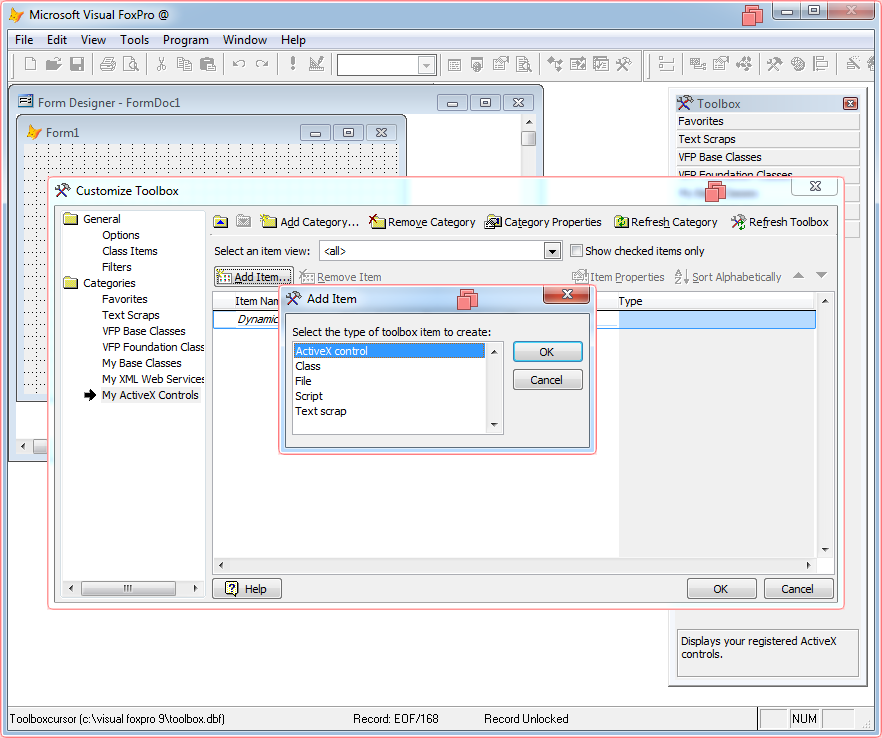Click Remove Item in Customize Toolbox
Image resolution: width=882 pixels, height=738 pixels.
coord(340,277)
